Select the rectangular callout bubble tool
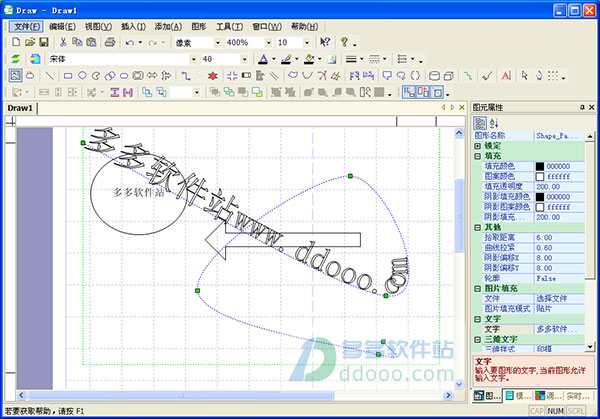This screenshot has height=419, width=600. 387,76
